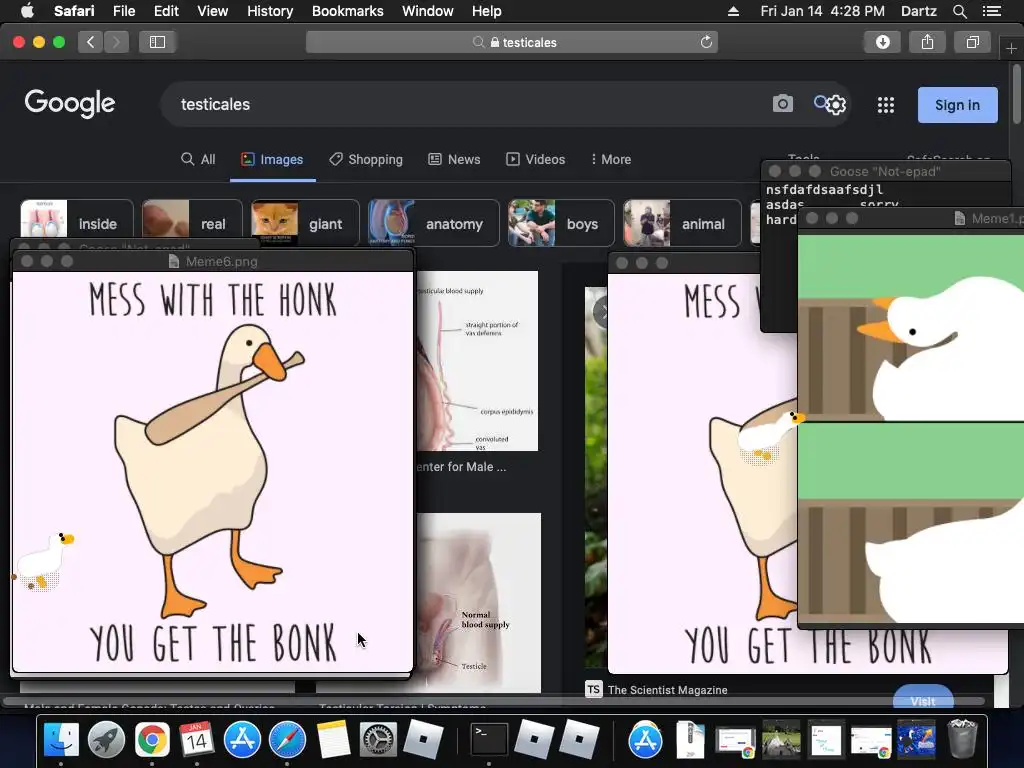Click Safari's address bar
1024x768 pixels.
click(x=512, y=42)
